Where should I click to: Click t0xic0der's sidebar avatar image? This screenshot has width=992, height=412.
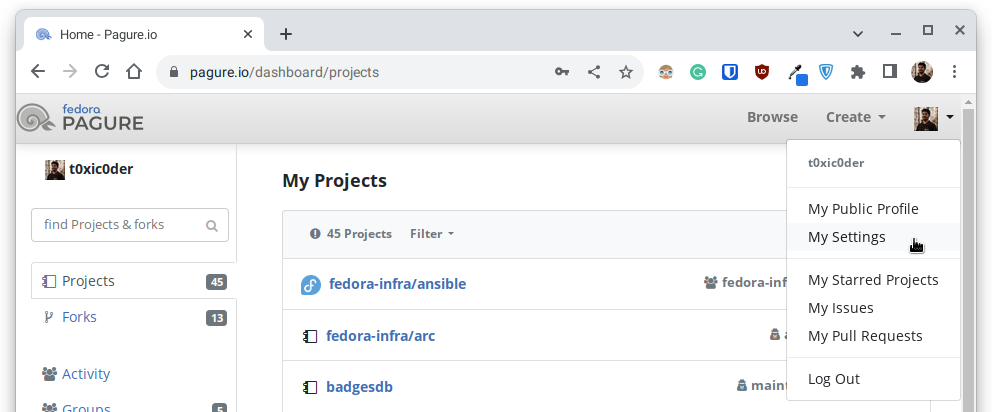point(55,170)
